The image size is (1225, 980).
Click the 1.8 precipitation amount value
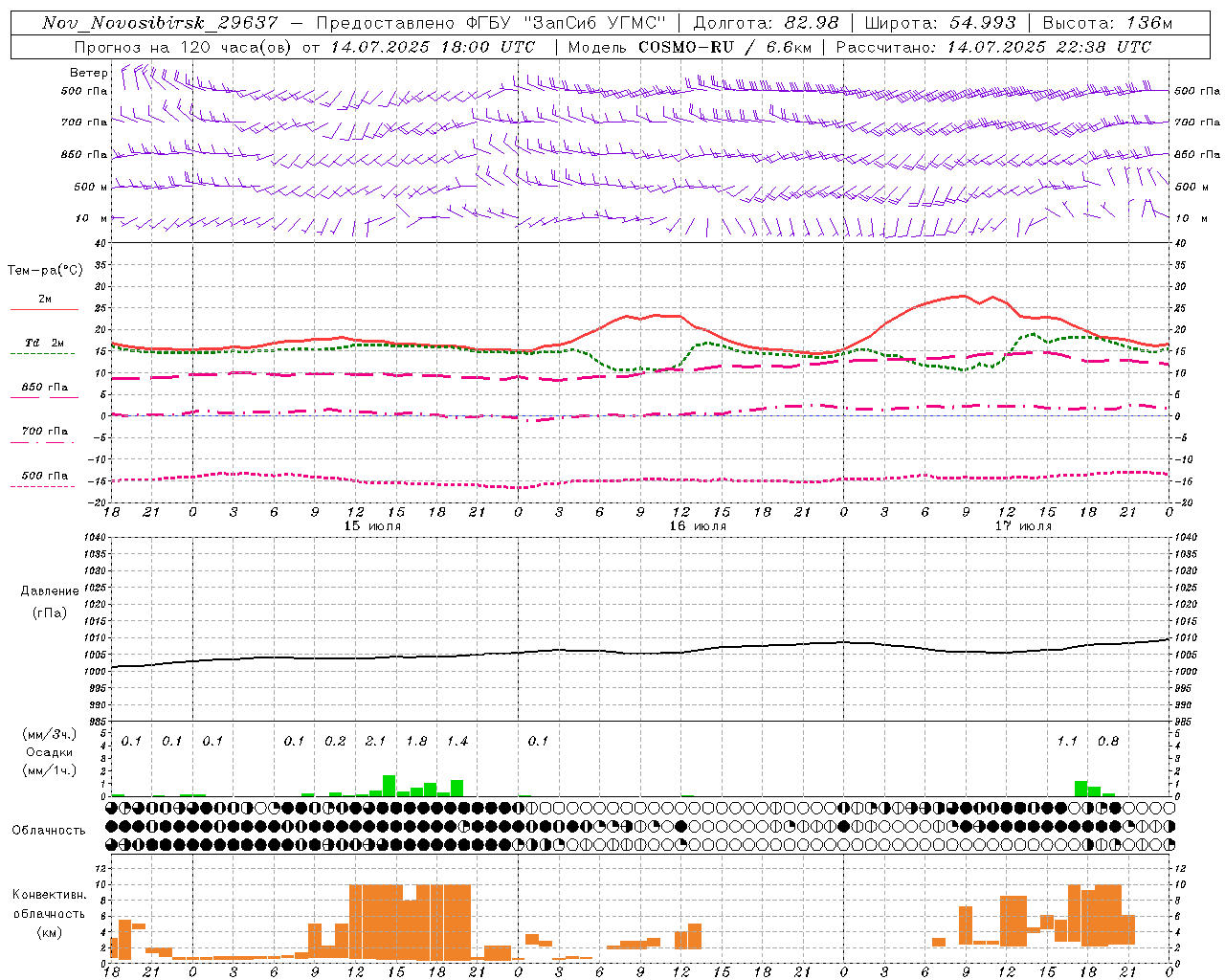tap(416, 742)
